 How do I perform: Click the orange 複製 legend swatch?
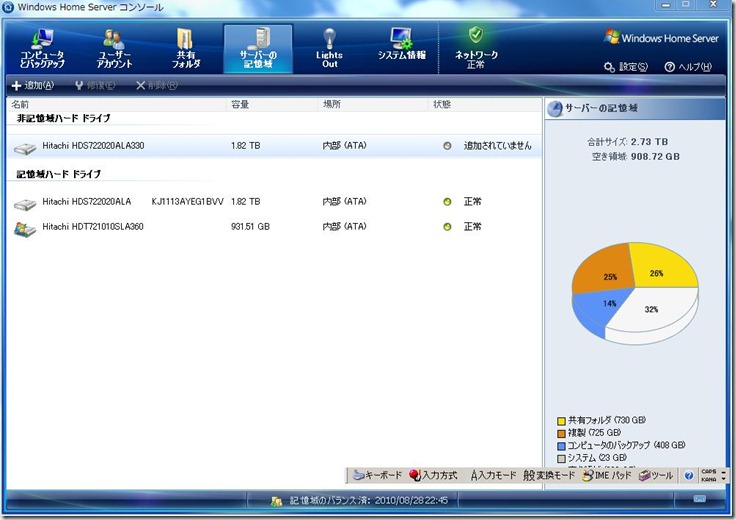(561, 434)
